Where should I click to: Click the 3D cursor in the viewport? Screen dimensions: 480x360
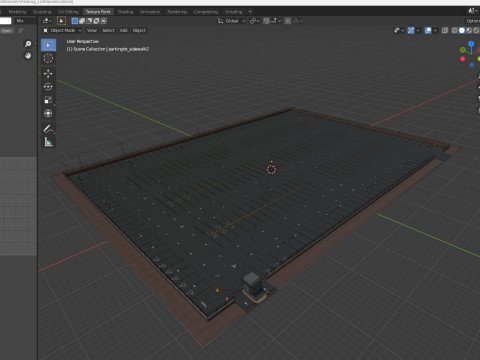point(271,170)
